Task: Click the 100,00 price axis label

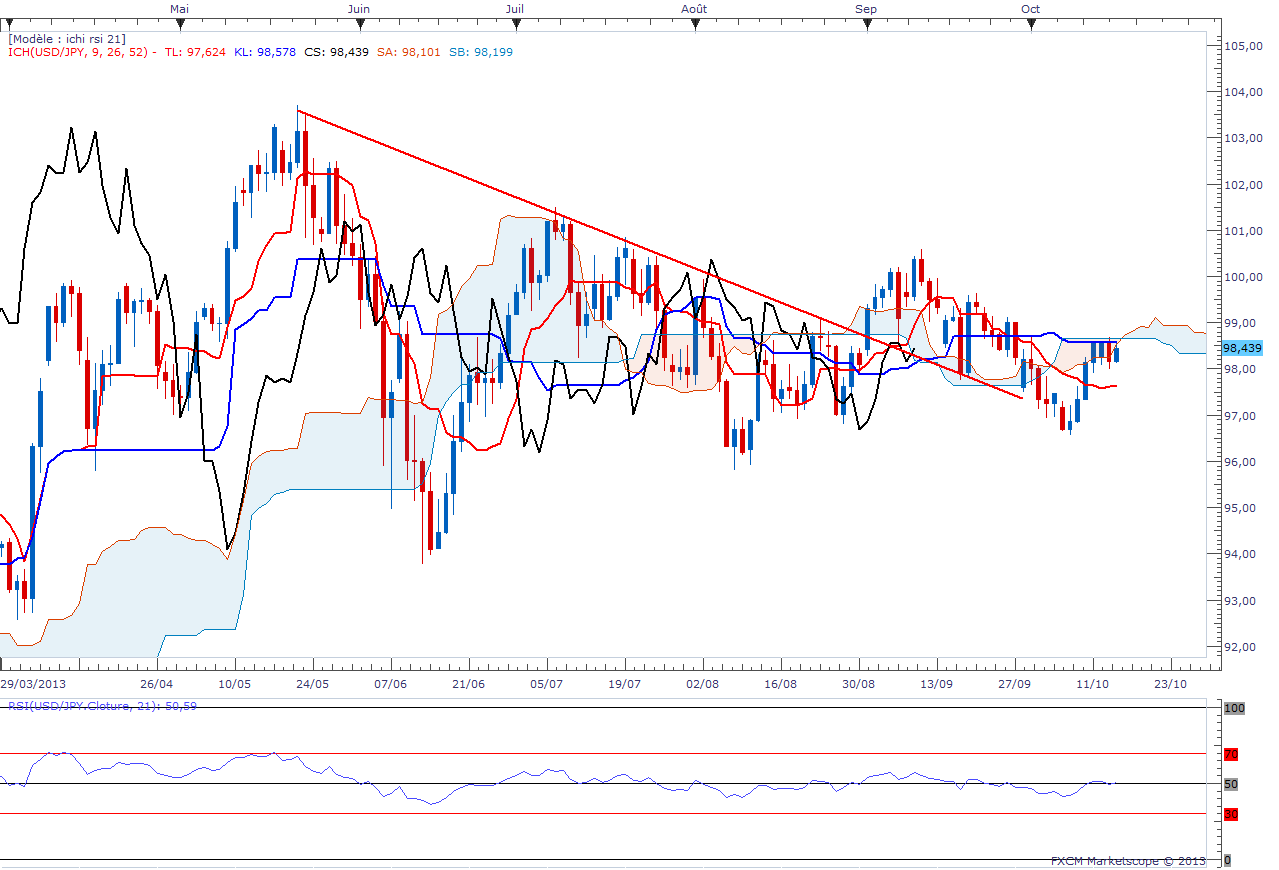Action: (x=1242, y=277)
